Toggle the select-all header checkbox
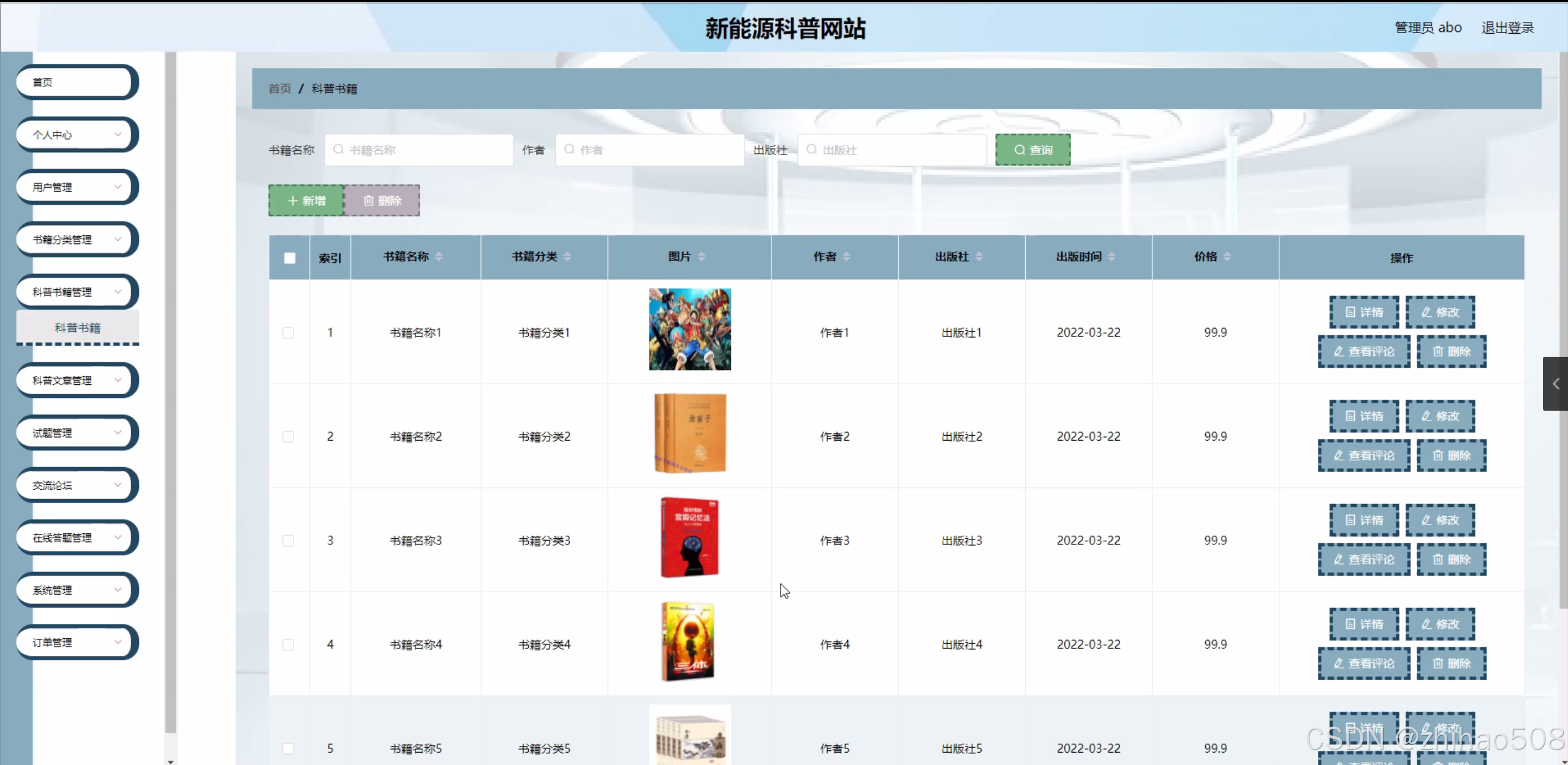1568x765 pixels. click(x=290, y=258)
